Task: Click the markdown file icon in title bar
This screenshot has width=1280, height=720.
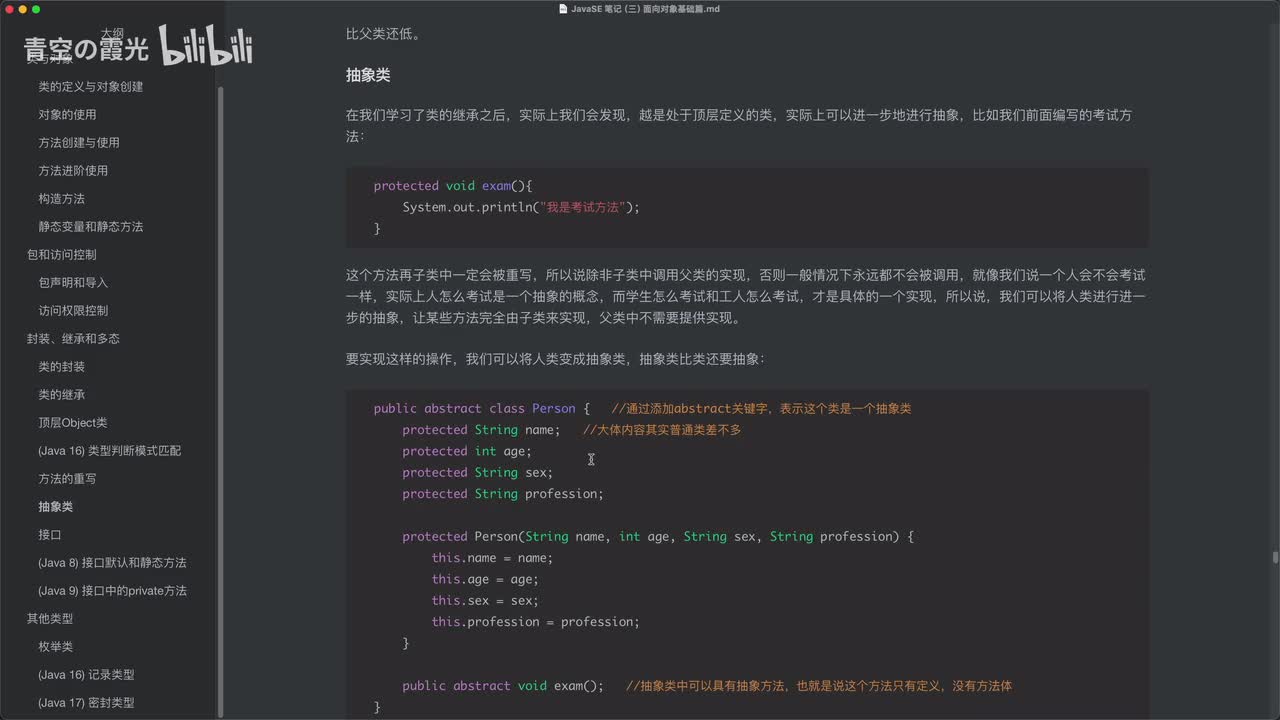Action: point(564,9)
